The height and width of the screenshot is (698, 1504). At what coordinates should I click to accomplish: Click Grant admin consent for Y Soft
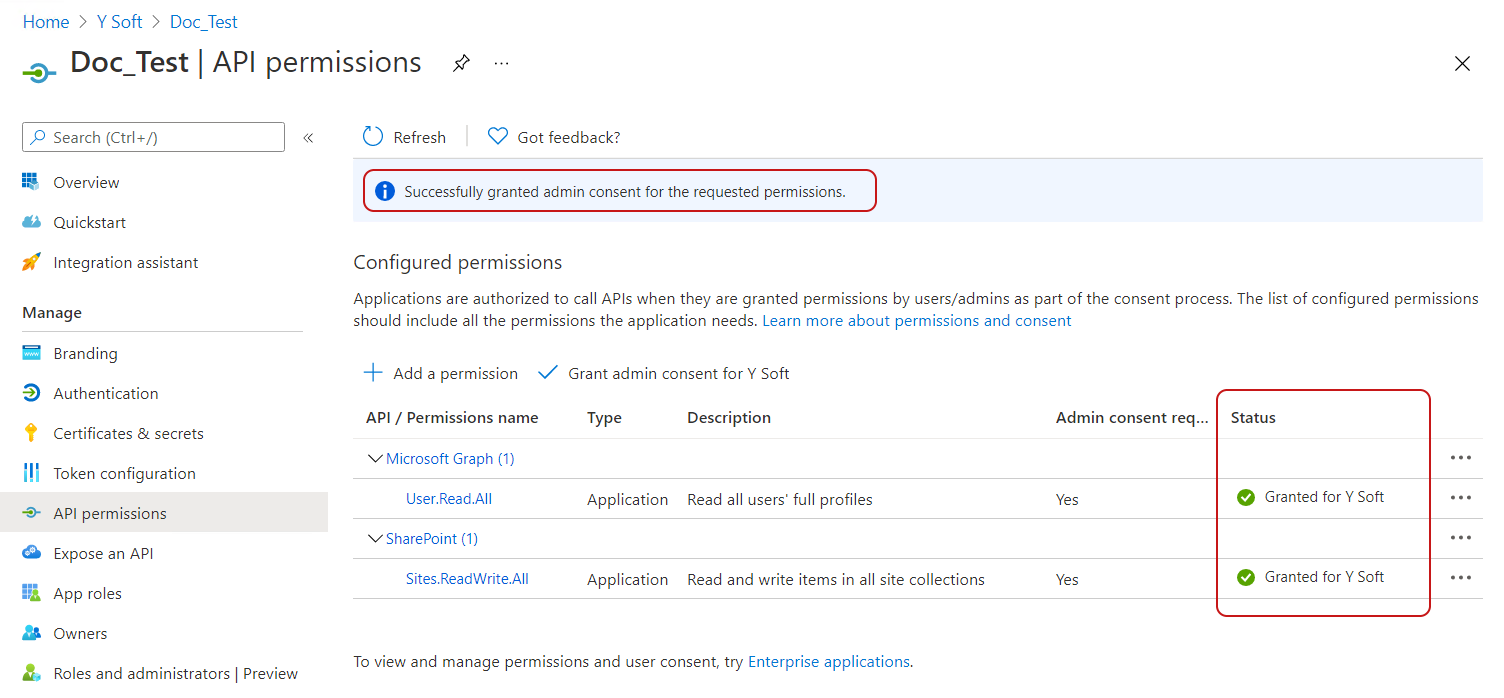(x=665, y=374)
